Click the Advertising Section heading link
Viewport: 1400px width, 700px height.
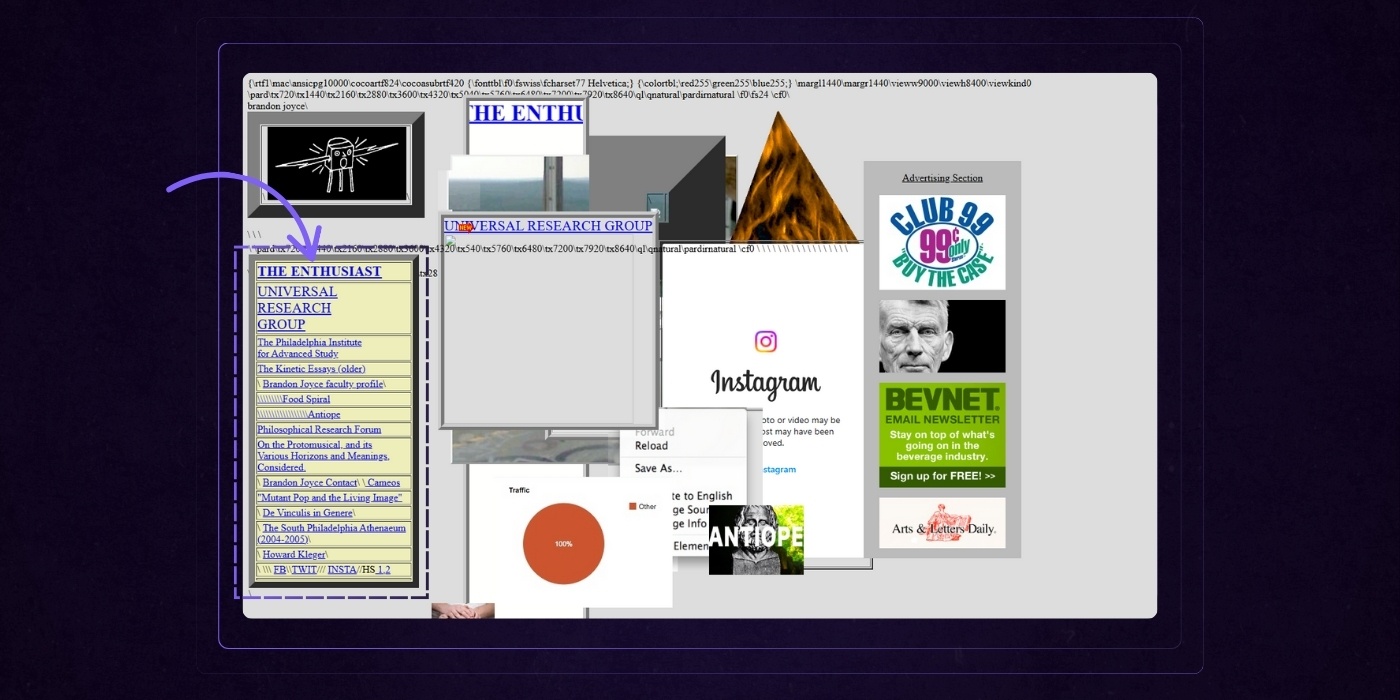coord(942,178)
